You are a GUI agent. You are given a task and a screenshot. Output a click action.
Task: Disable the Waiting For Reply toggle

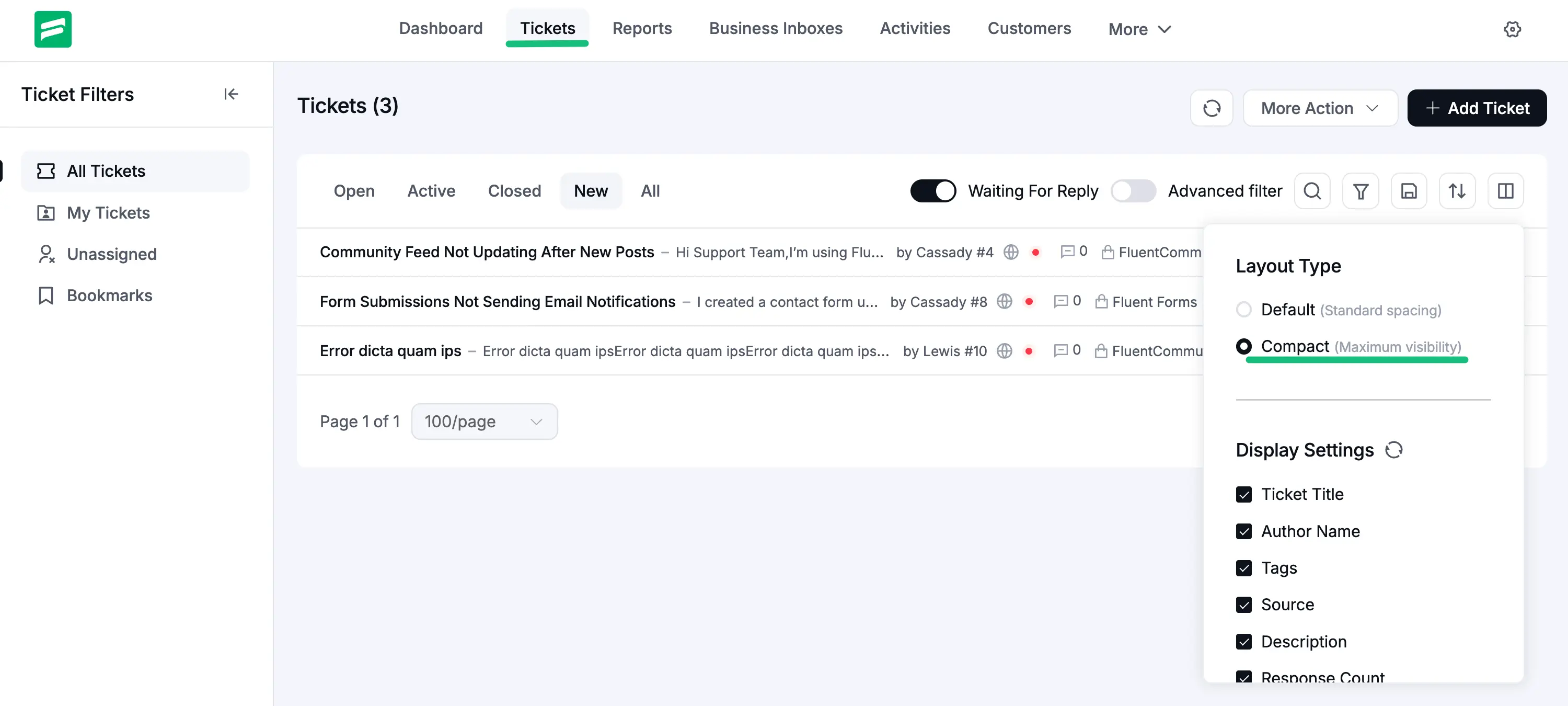tap(932, 191)
